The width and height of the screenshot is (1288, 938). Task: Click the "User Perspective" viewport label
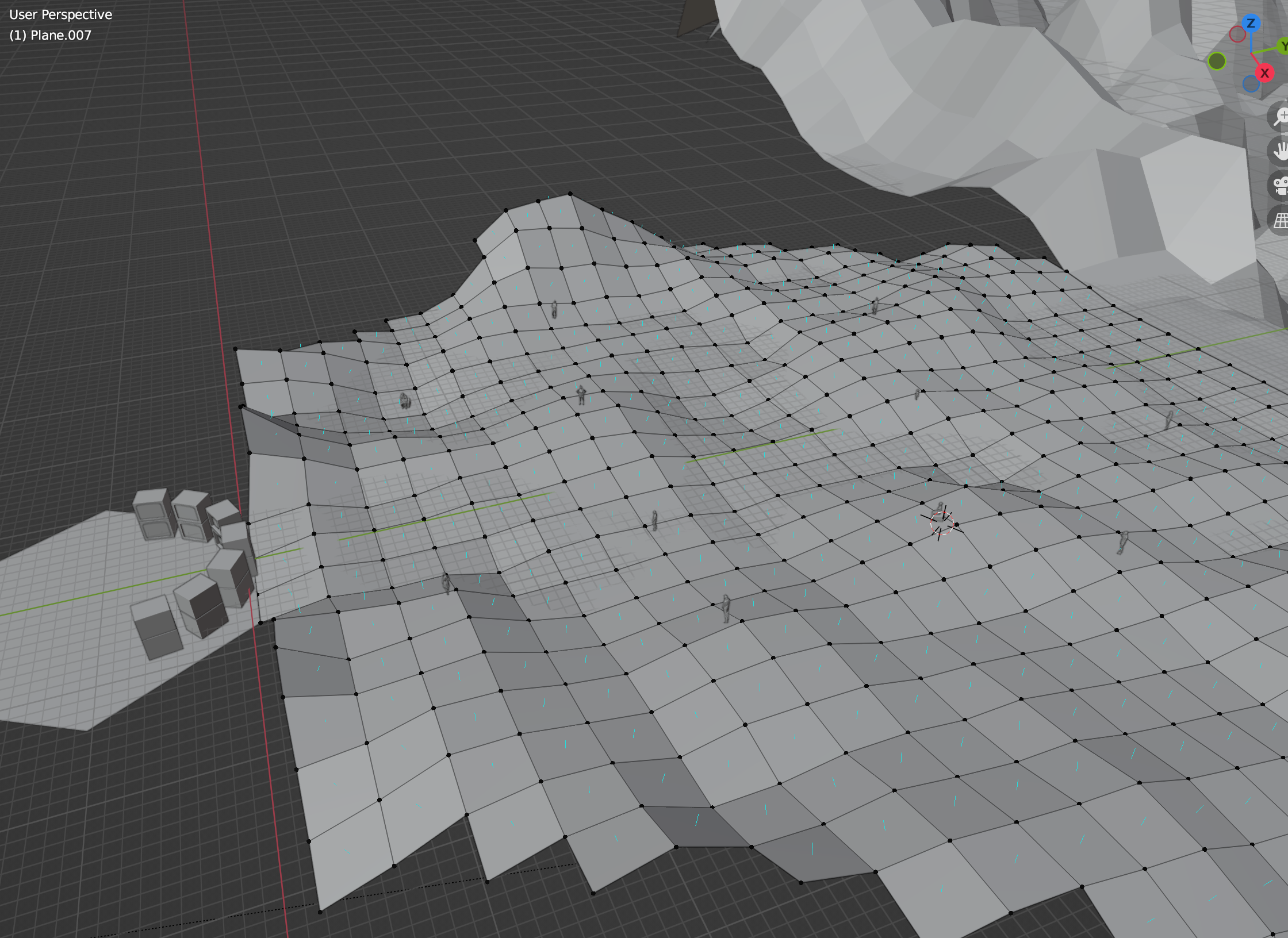point(60,14)
